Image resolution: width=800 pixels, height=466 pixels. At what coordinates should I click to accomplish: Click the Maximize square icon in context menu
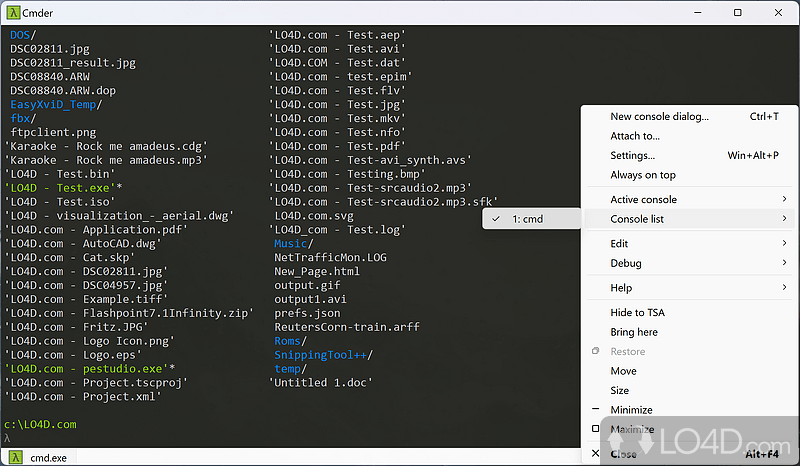tap(595, 429)
